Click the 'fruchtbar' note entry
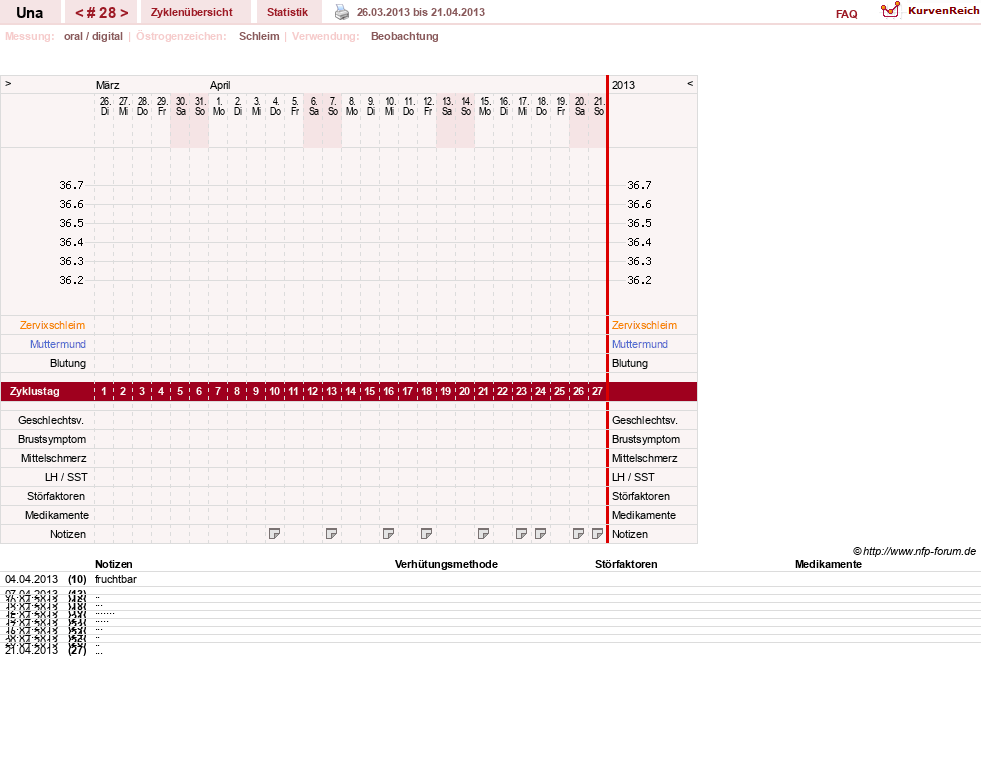The height and width of the screenshot is (763, 981). [x=116, y=579]
